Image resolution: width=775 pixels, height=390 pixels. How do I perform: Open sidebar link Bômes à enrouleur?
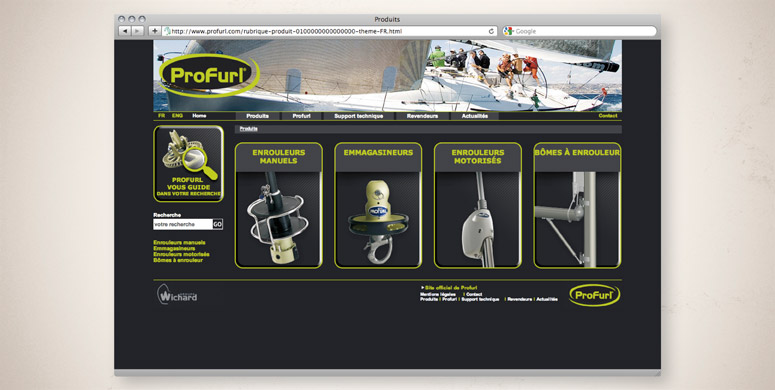pos(178,260)
